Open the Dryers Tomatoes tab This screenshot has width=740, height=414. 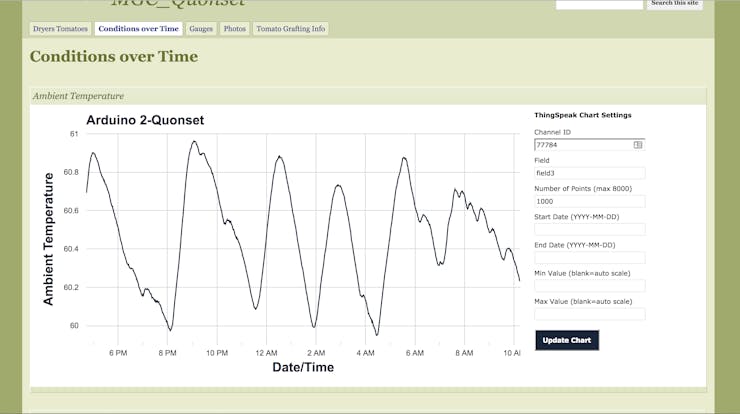point(60,29)
